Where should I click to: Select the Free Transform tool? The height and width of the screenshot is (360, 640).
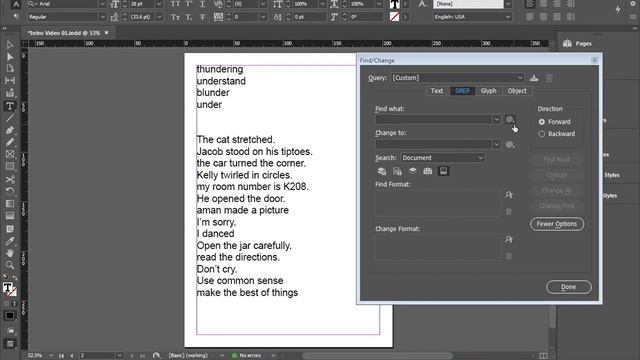click(x=10, y=191)
